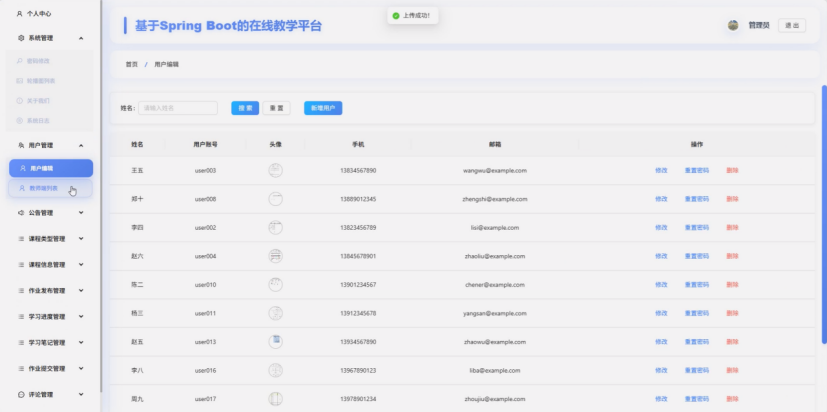
Task: Open 陈二's avatar thumbnail
Action: tap(275, 284)
